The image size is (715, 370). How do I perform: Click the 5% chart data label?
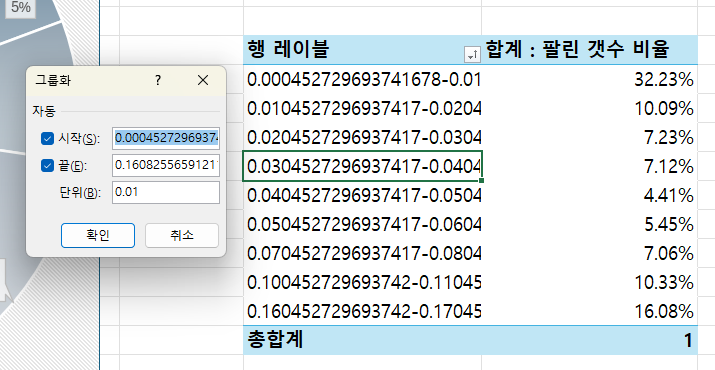point(21,8)
